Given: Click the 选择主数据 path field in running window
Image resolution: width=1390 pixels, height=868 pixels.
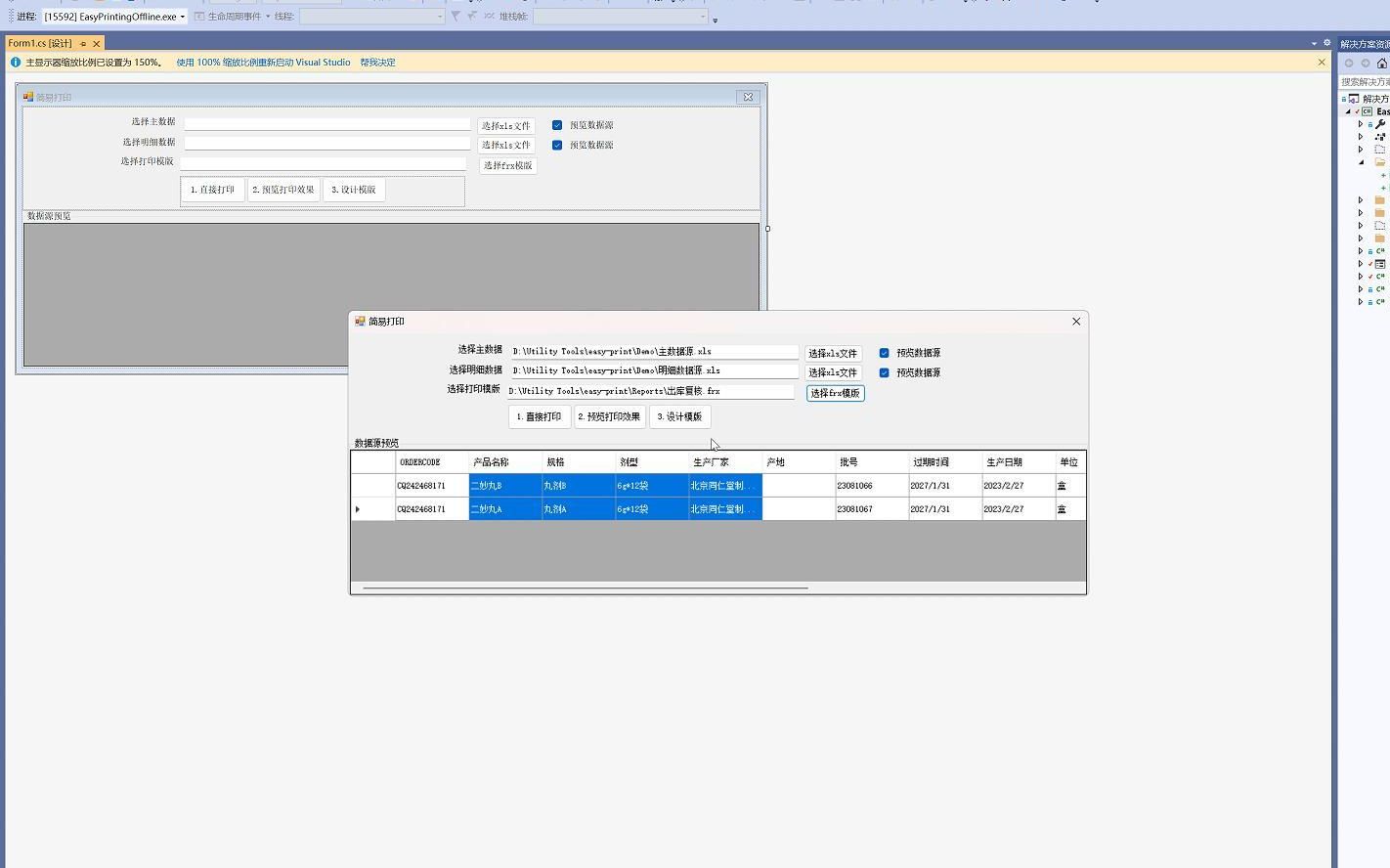Looking at the screenshot, I should click(654, 352).
